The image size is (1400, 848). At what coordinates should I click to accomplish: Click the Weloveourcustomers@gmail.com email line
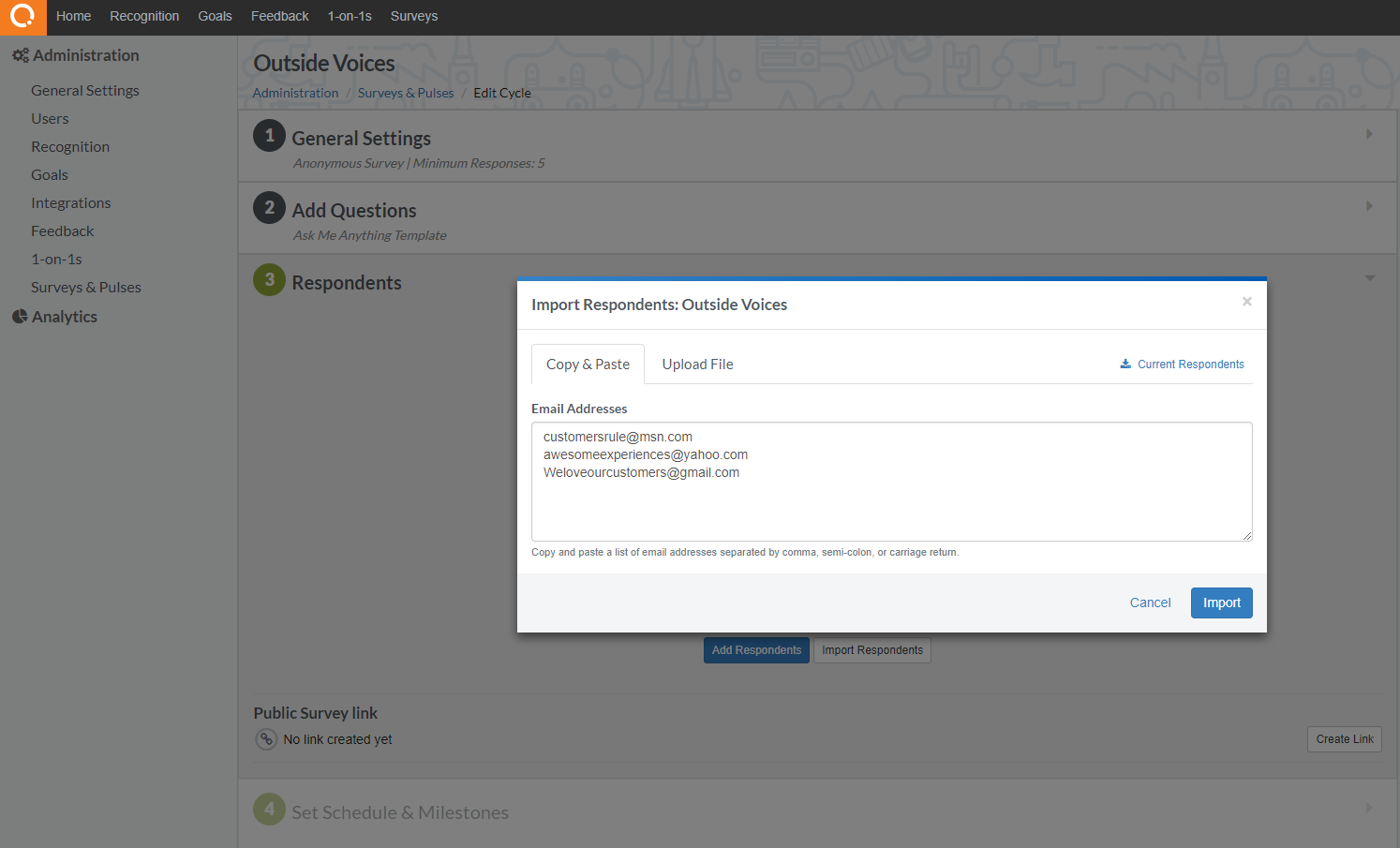(641, 472)
